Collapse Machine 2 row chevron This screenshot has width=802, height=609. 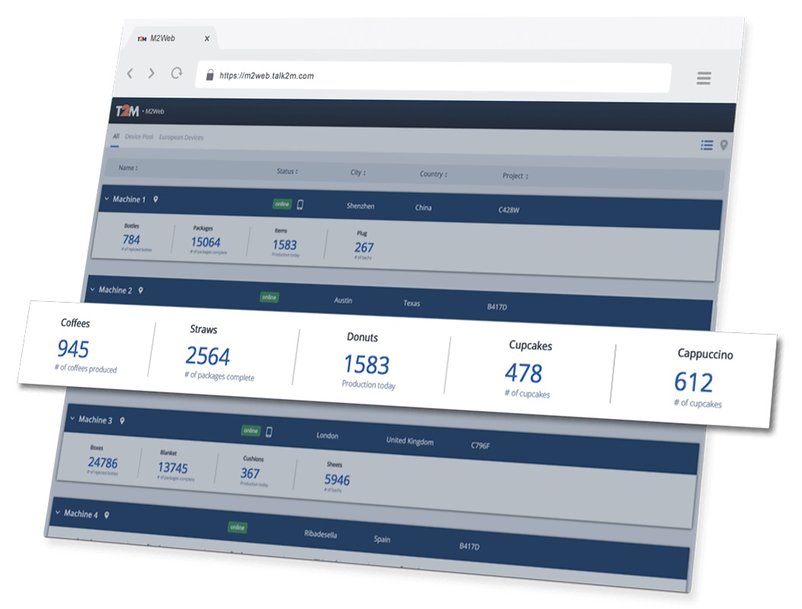tap(93, 289)
